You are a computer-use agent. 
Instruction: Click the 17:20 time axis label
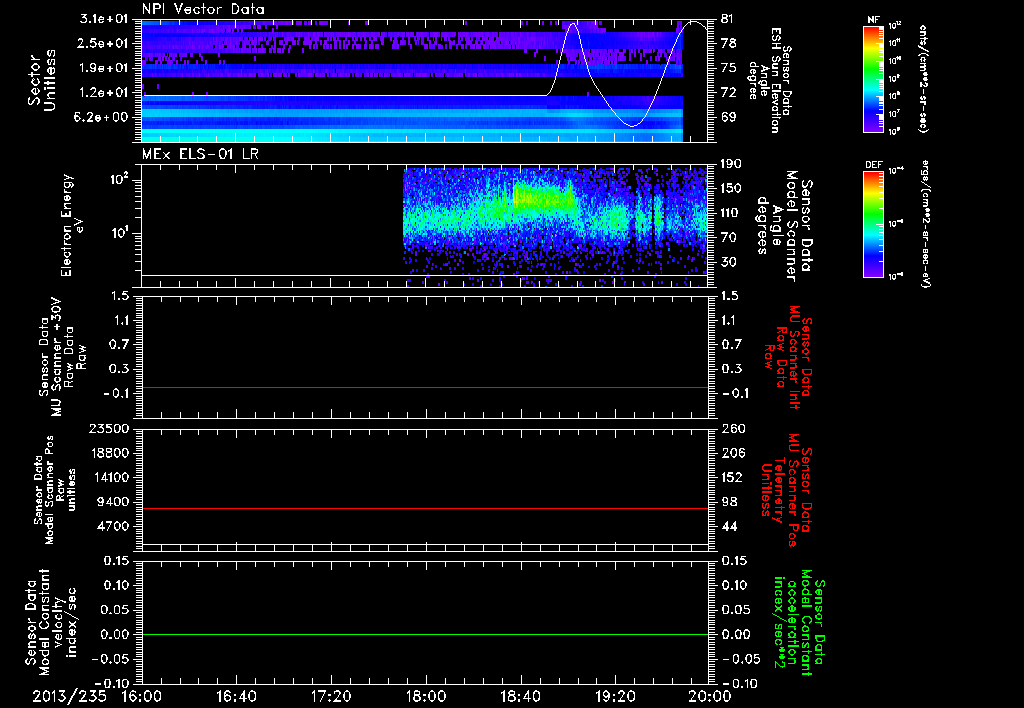coord(331,696)
